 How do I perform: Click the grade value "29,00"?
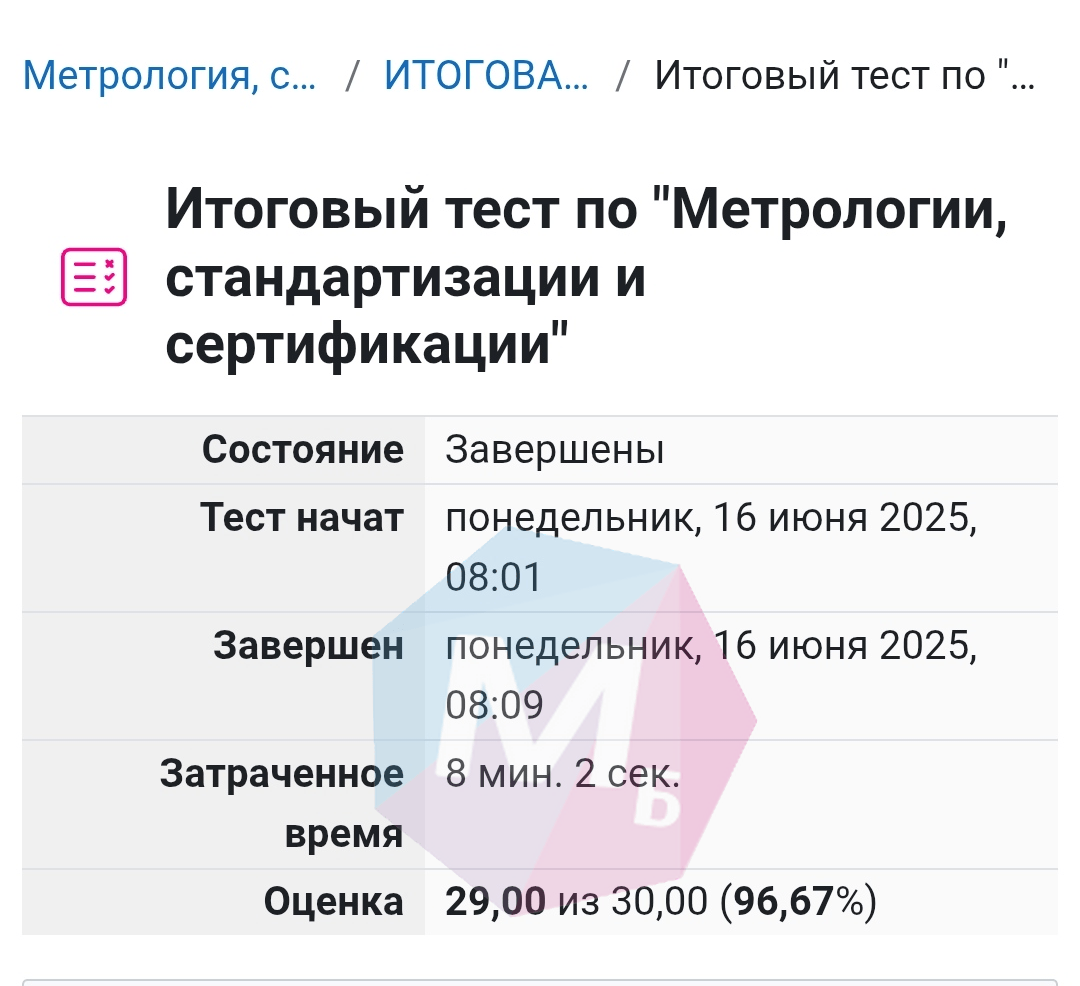pos(495,902)
